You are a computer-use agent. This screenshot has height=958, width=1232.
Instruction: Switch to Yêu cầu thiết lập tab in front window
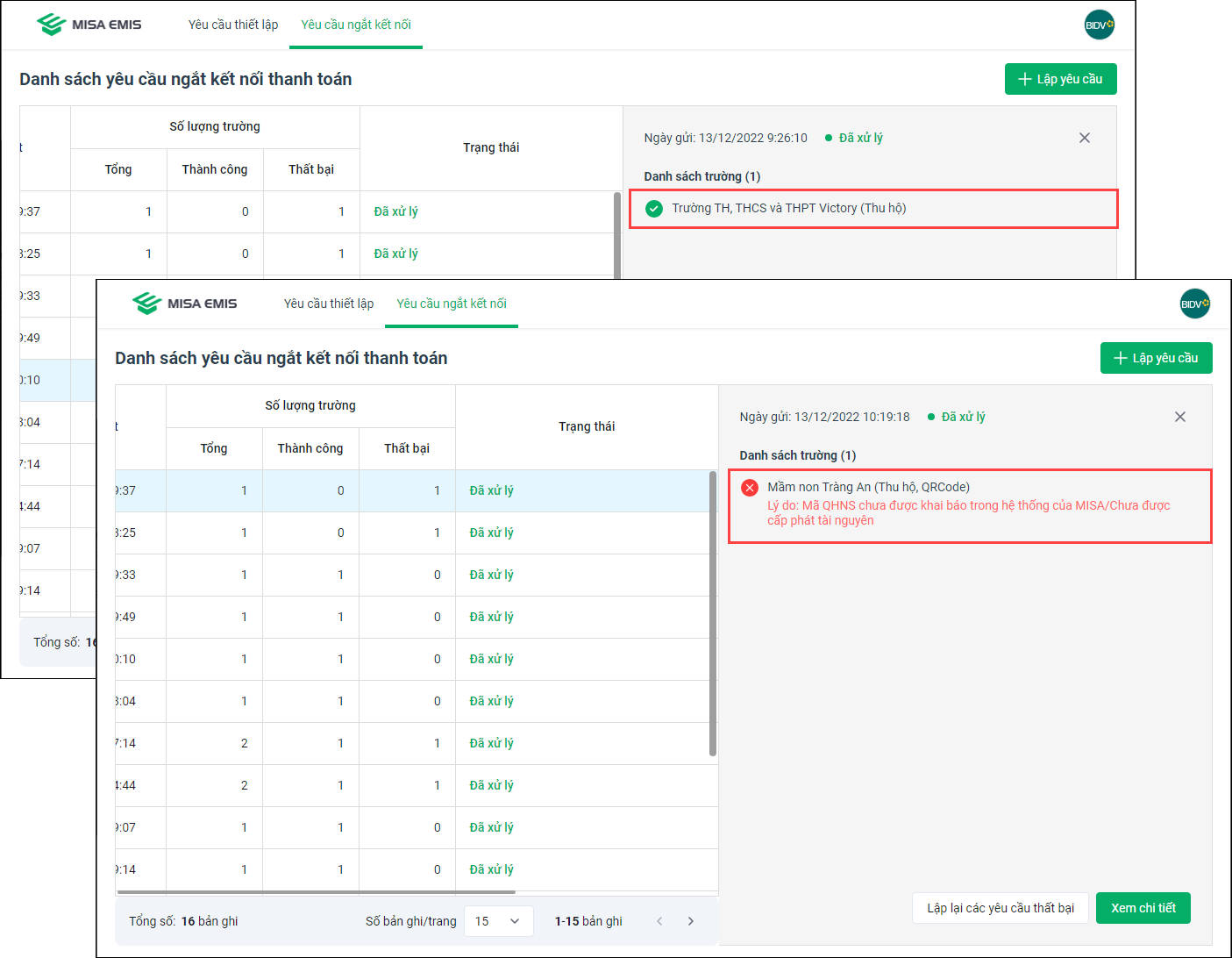[x=329, y=304]
